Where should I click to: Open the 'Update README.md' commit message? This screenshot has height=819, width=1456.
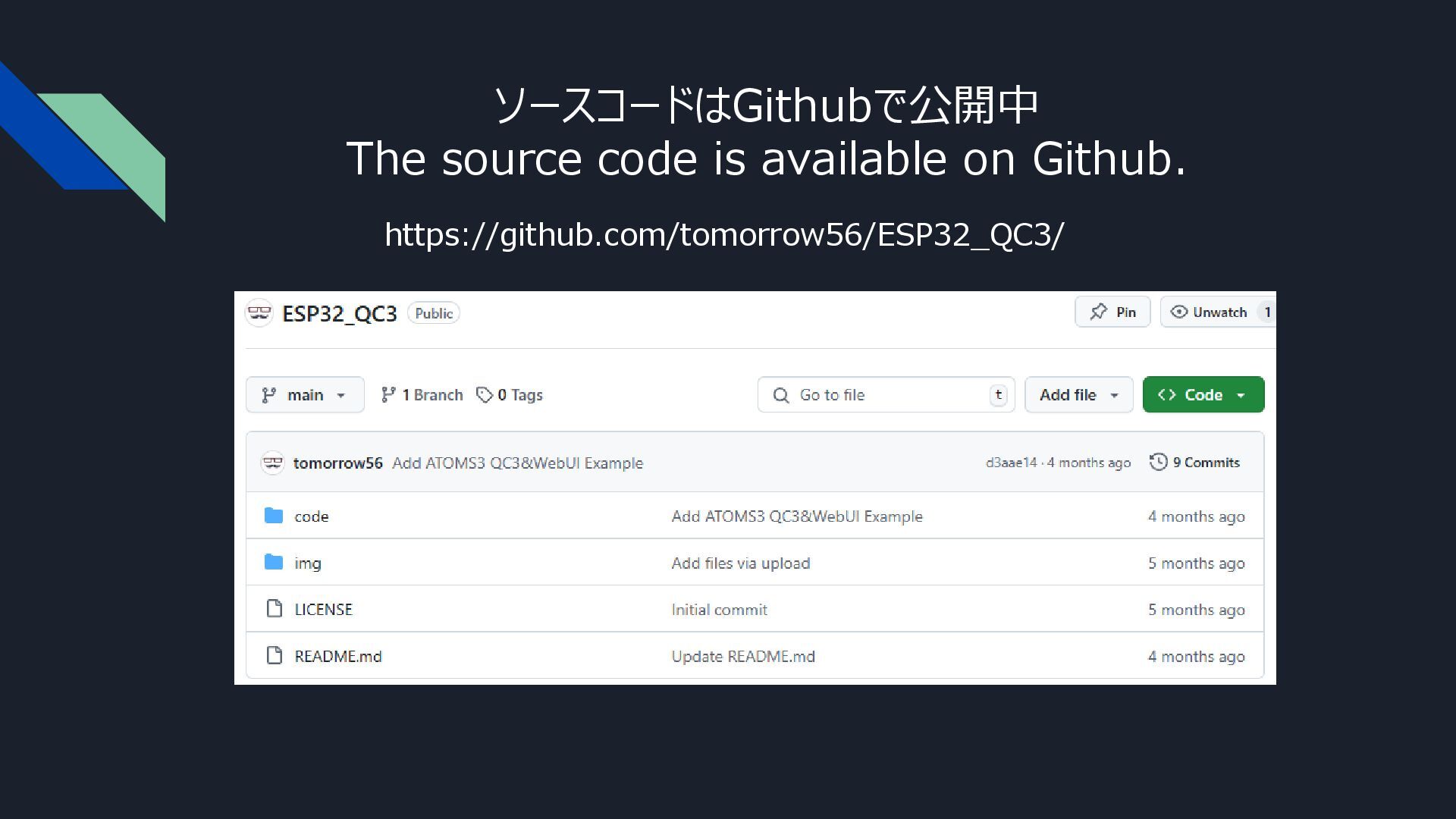point(743,656)
